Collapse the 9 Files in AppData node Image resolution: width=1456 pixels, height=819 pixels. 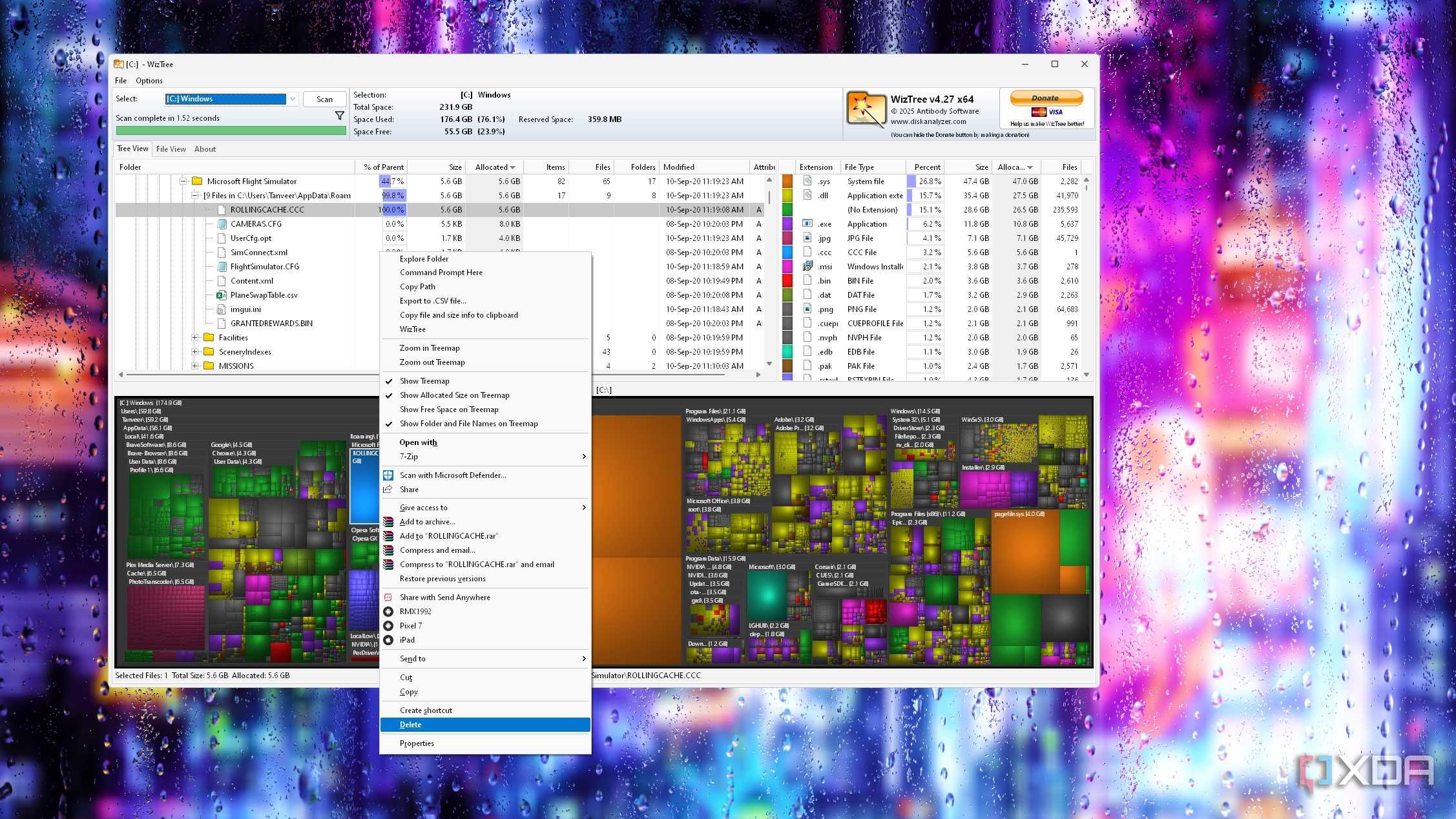click(x=195, y=196)
